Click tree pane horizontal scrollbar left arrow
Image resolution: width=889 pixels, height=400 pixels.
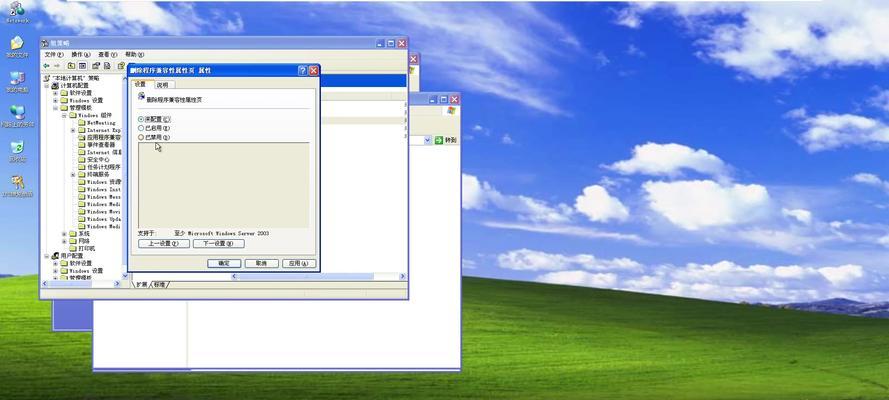(45, 283)
